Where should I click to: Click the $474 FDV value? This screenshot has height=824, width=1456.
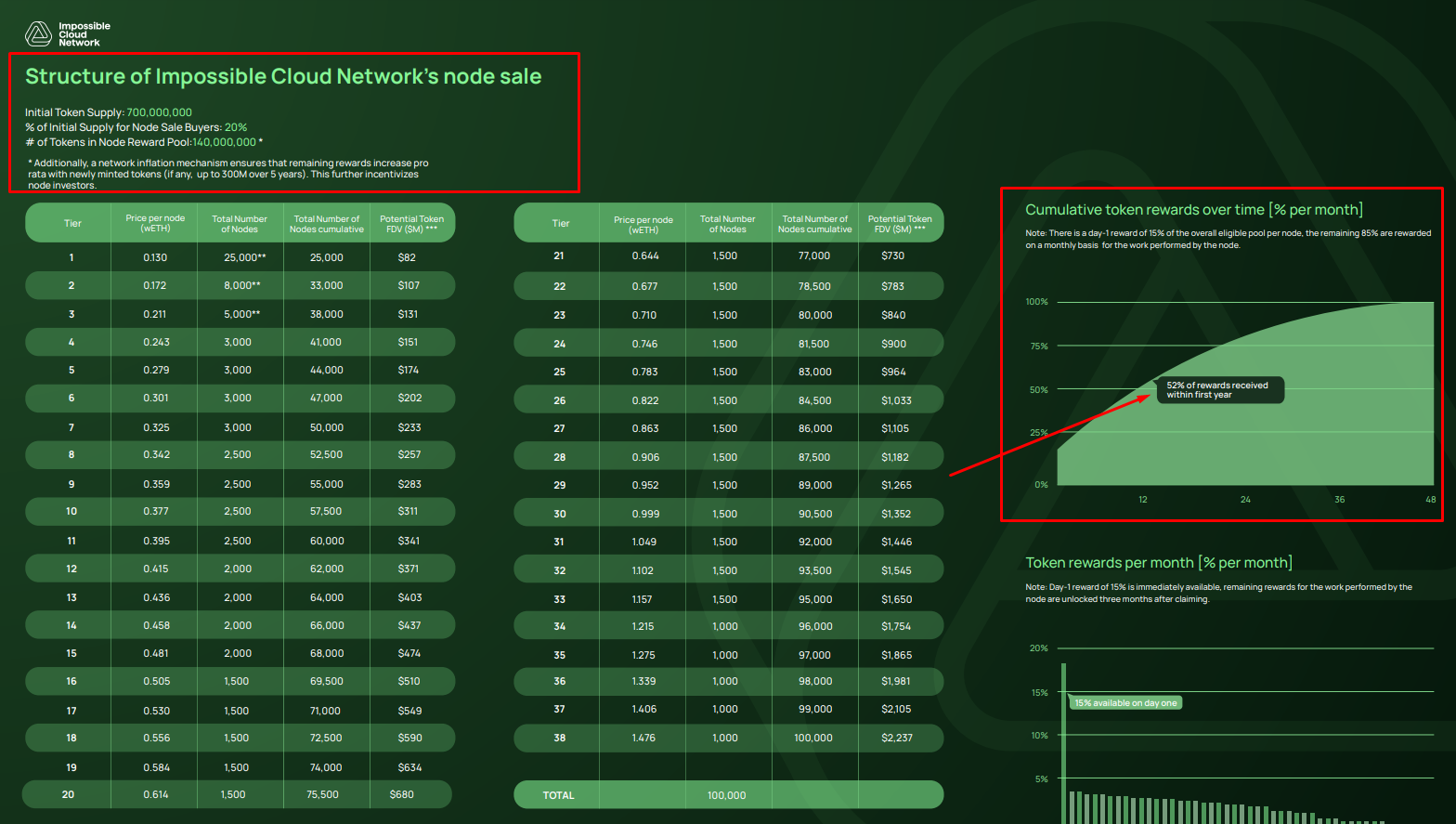[x=409, y=653]
